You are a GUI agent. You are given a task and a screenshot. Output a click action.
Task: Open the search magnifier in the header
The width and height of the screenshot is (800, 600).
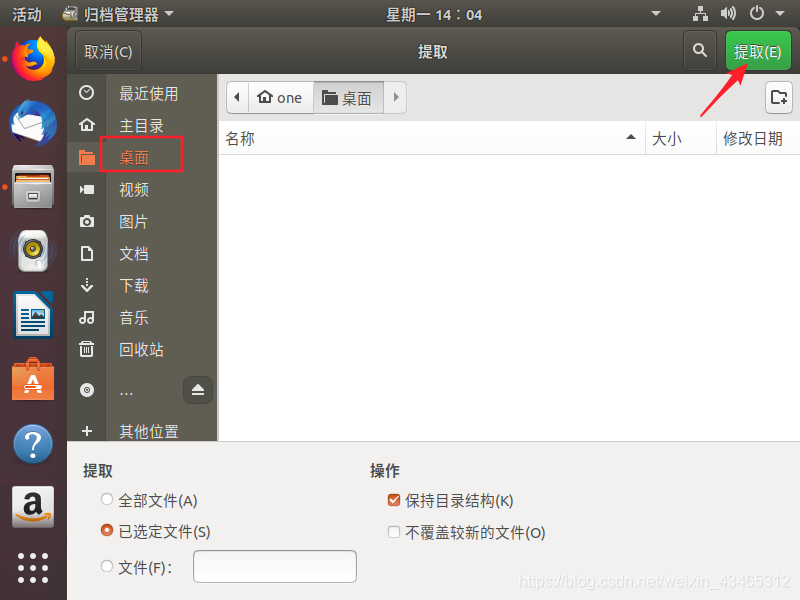pos(700,51)
